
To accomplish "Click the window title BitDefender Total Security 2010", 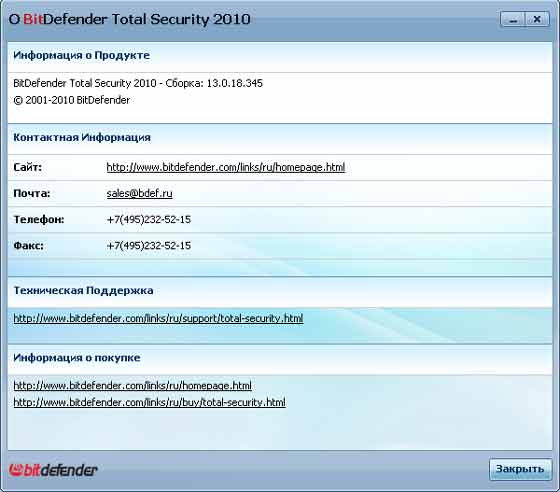I will [129, 19].
